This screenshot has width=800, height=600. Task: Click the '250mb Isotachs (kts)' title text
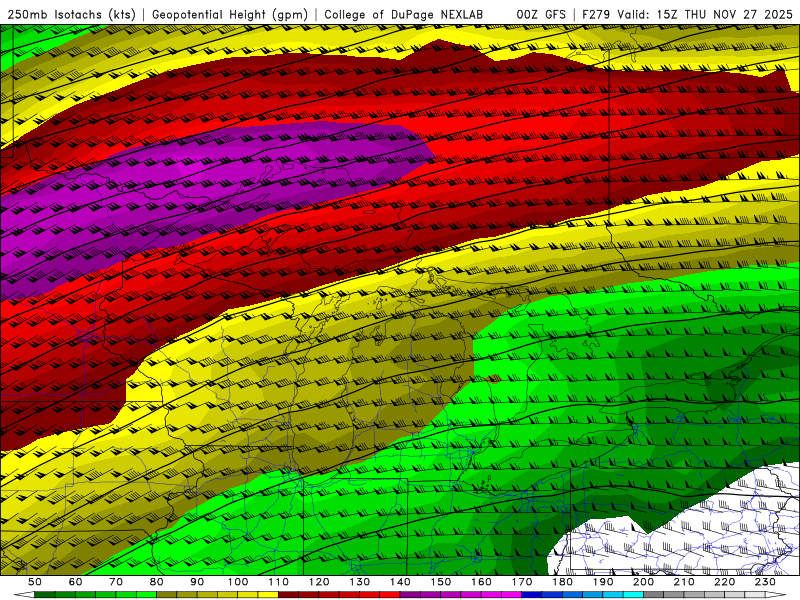click(x=71, y=15)
